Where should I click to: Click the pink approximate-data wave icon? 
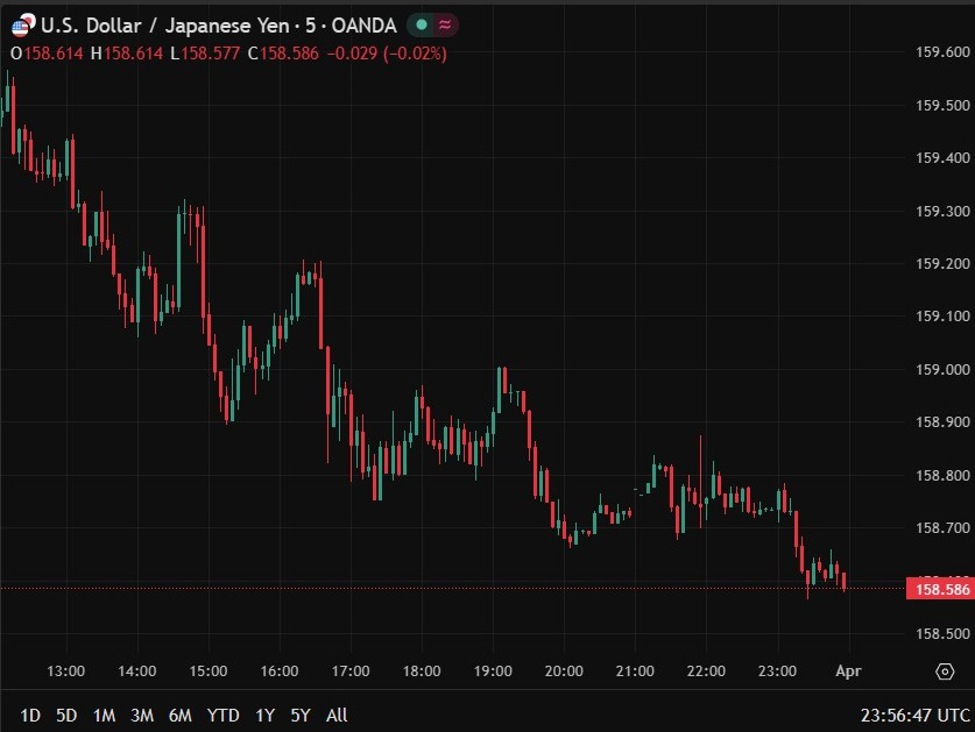pyautogui.click(x=445, y=25)
